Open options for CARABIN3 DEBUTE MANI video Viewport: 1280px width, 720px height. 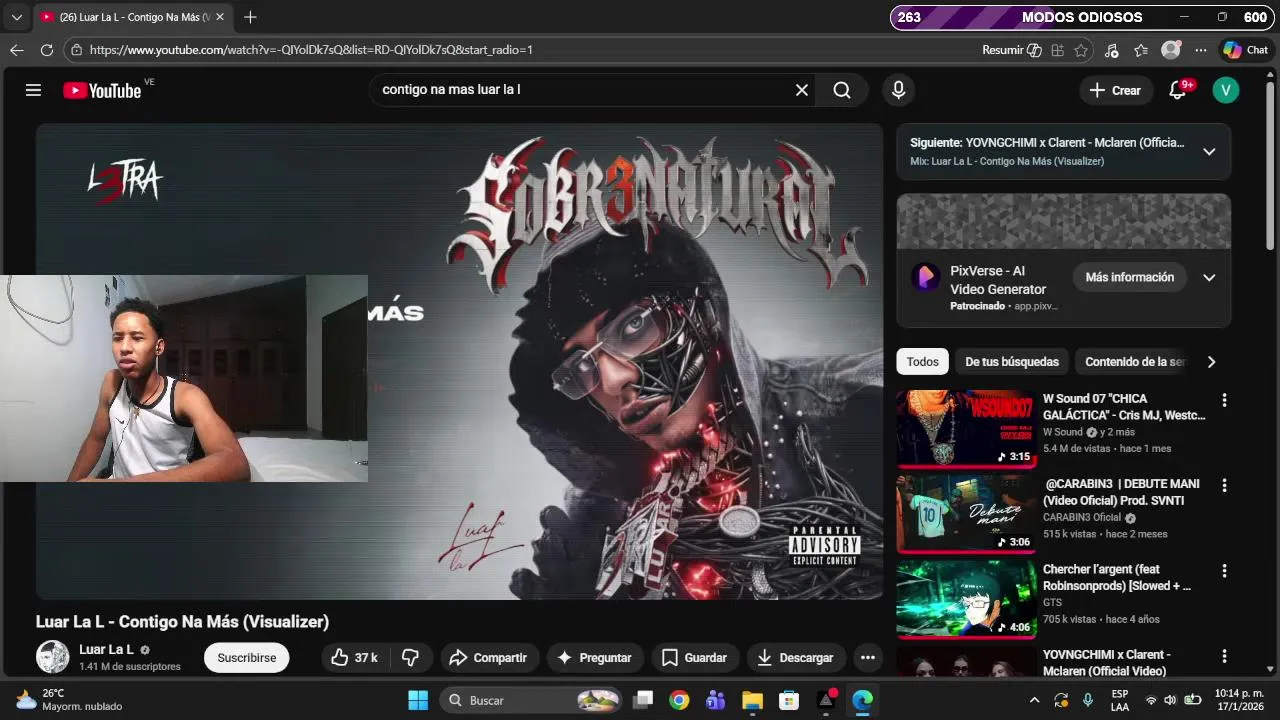[x=1224, y=485]
